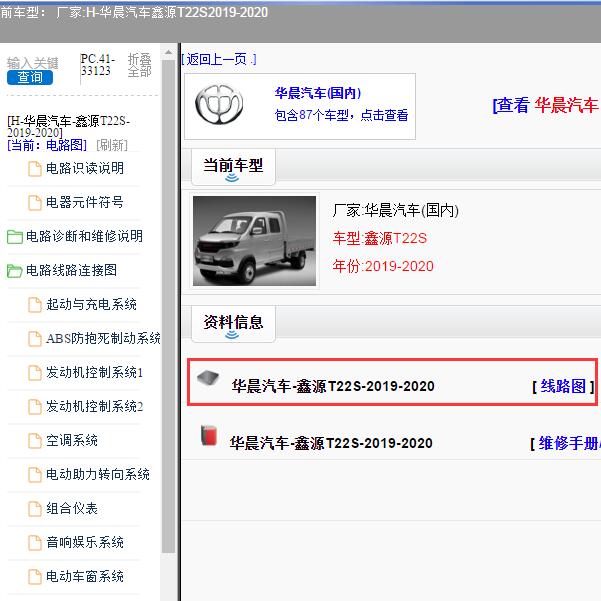Select the 当前车型 tab header
This screenshot has width=601, height=601.
[233, 167]
